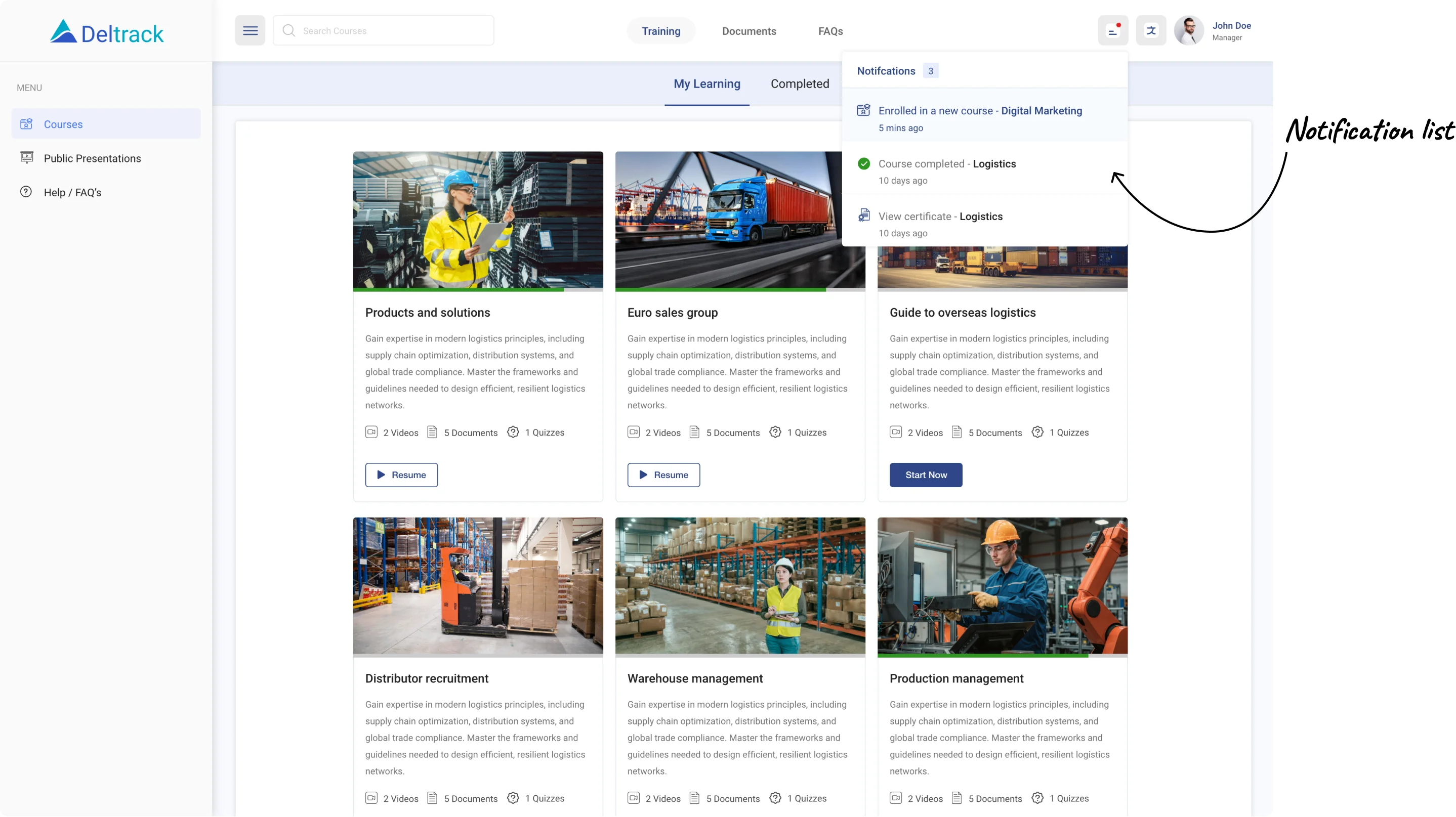
Task: Switch to the Completed tab
Action: coord(799,83)
